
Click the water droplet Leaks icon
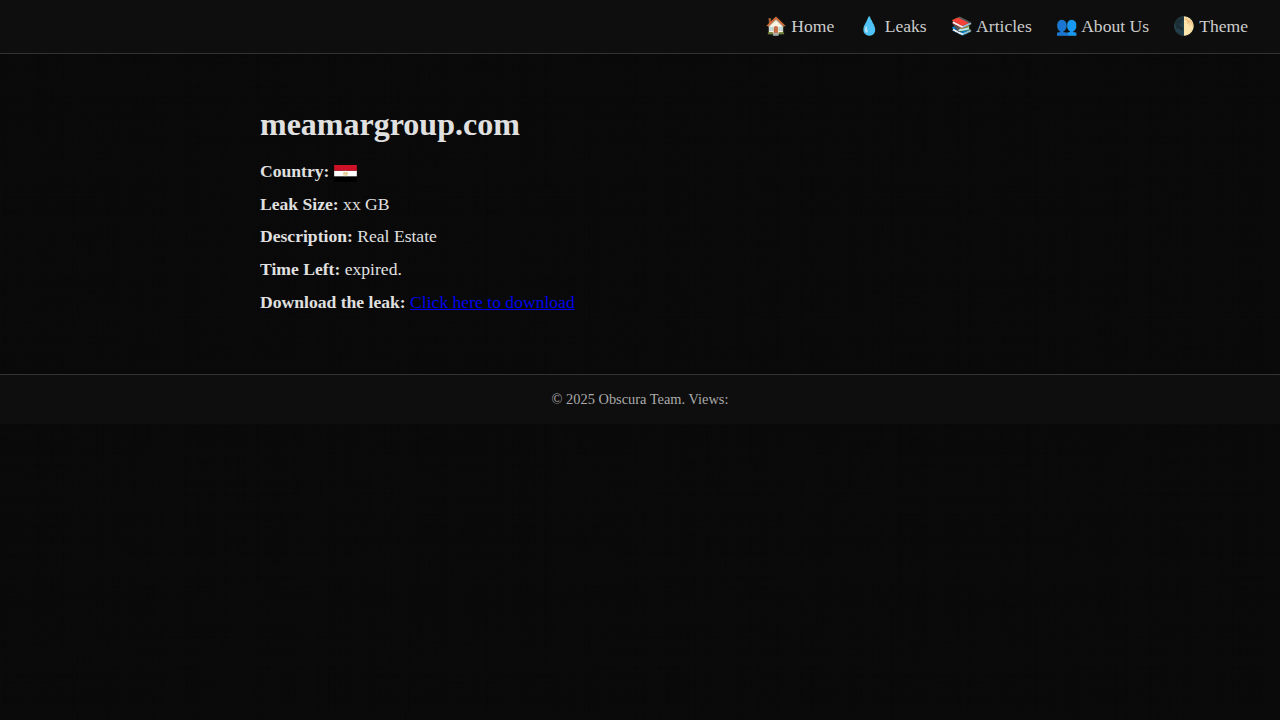coord(869,26)
